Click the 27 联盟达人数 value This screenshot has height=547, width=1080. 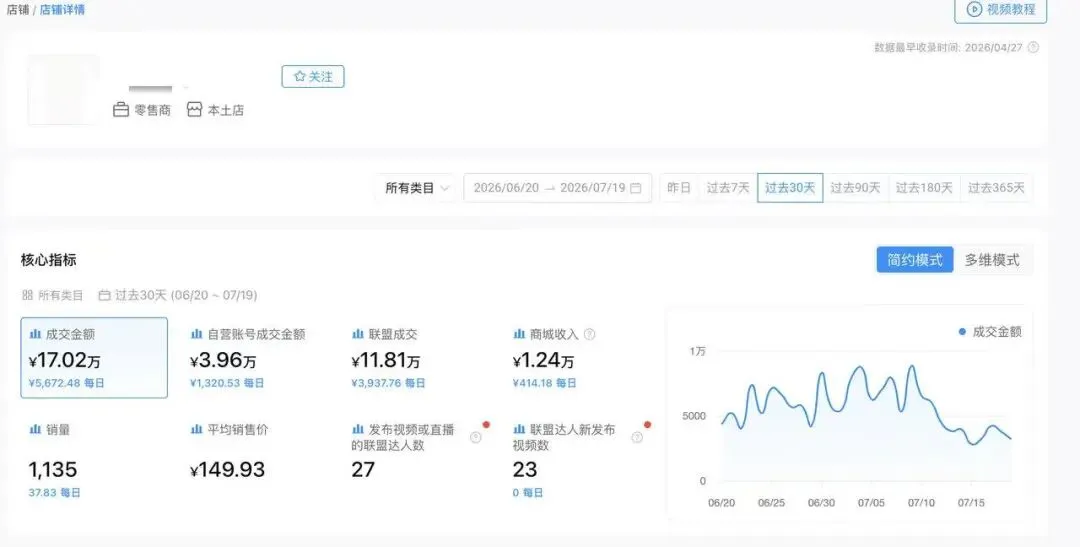pos(363,470)
